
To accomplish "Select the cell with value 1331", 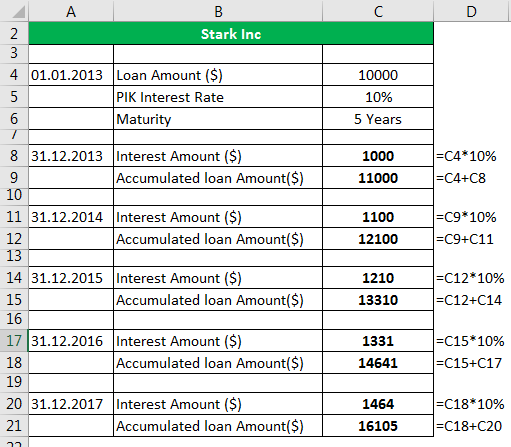I will coord(378,341).
